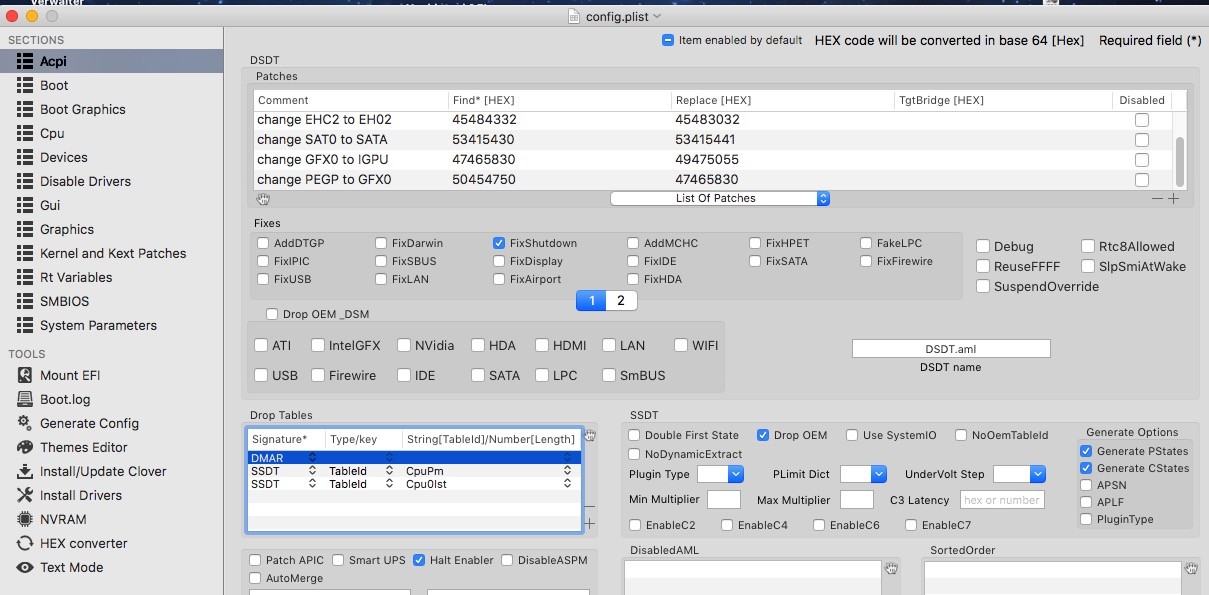Open the Install Drivers tool
Viewport: 1209px width, 595px height.
[80, 495]
